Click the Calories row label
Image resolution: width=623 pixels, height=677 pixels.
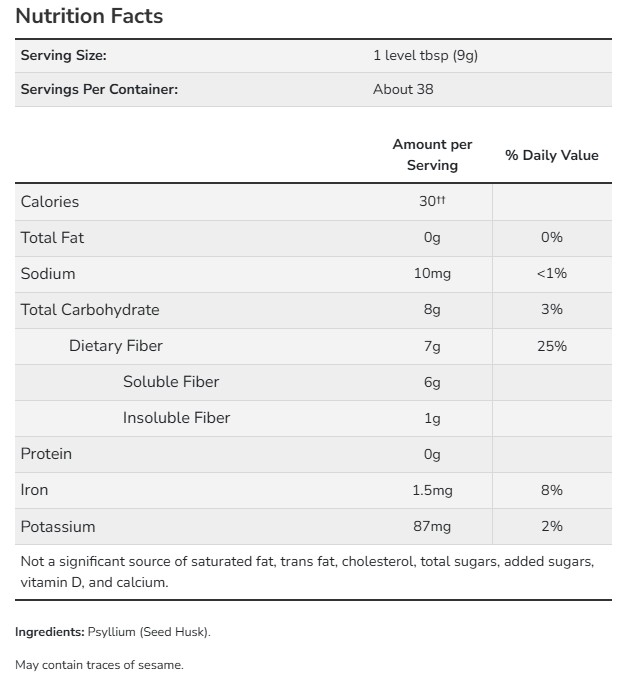(x=50, y=202)
